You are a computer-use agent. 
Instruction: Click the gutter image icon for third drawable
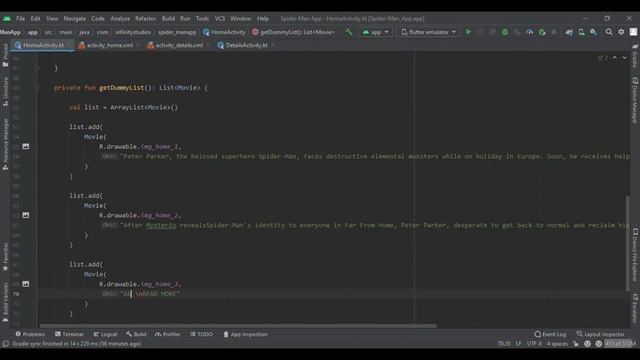tap(26, 284)
